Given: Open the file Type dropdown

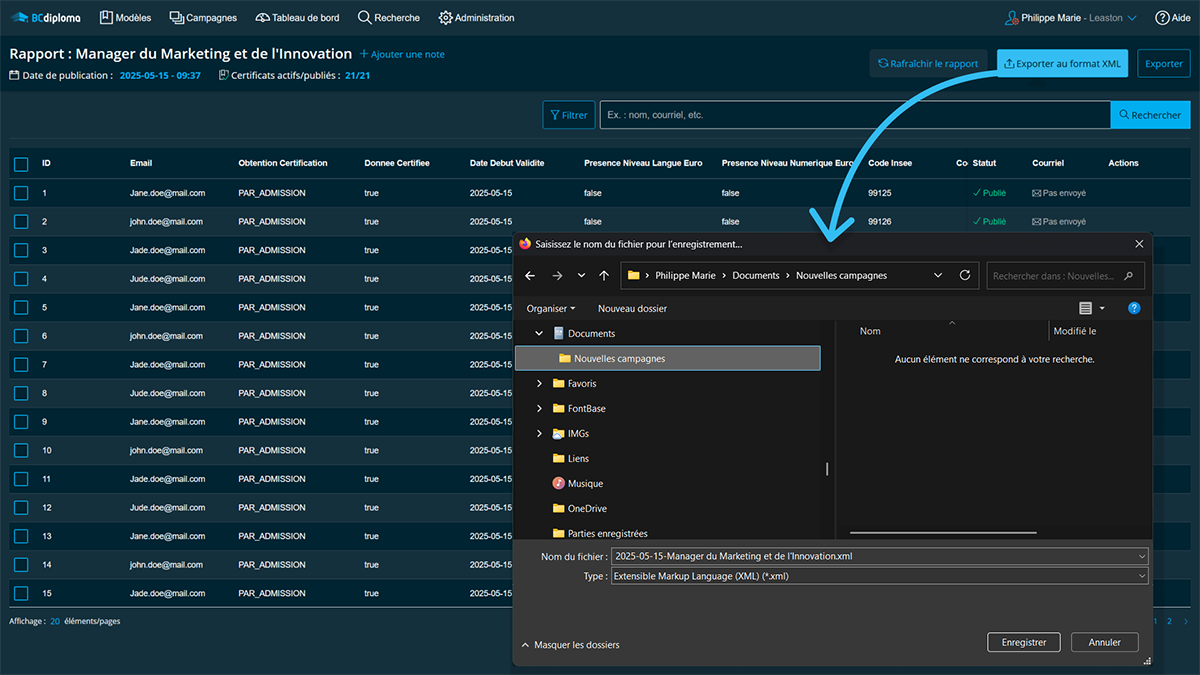Looking at the screenshot, I should [879, 576].
